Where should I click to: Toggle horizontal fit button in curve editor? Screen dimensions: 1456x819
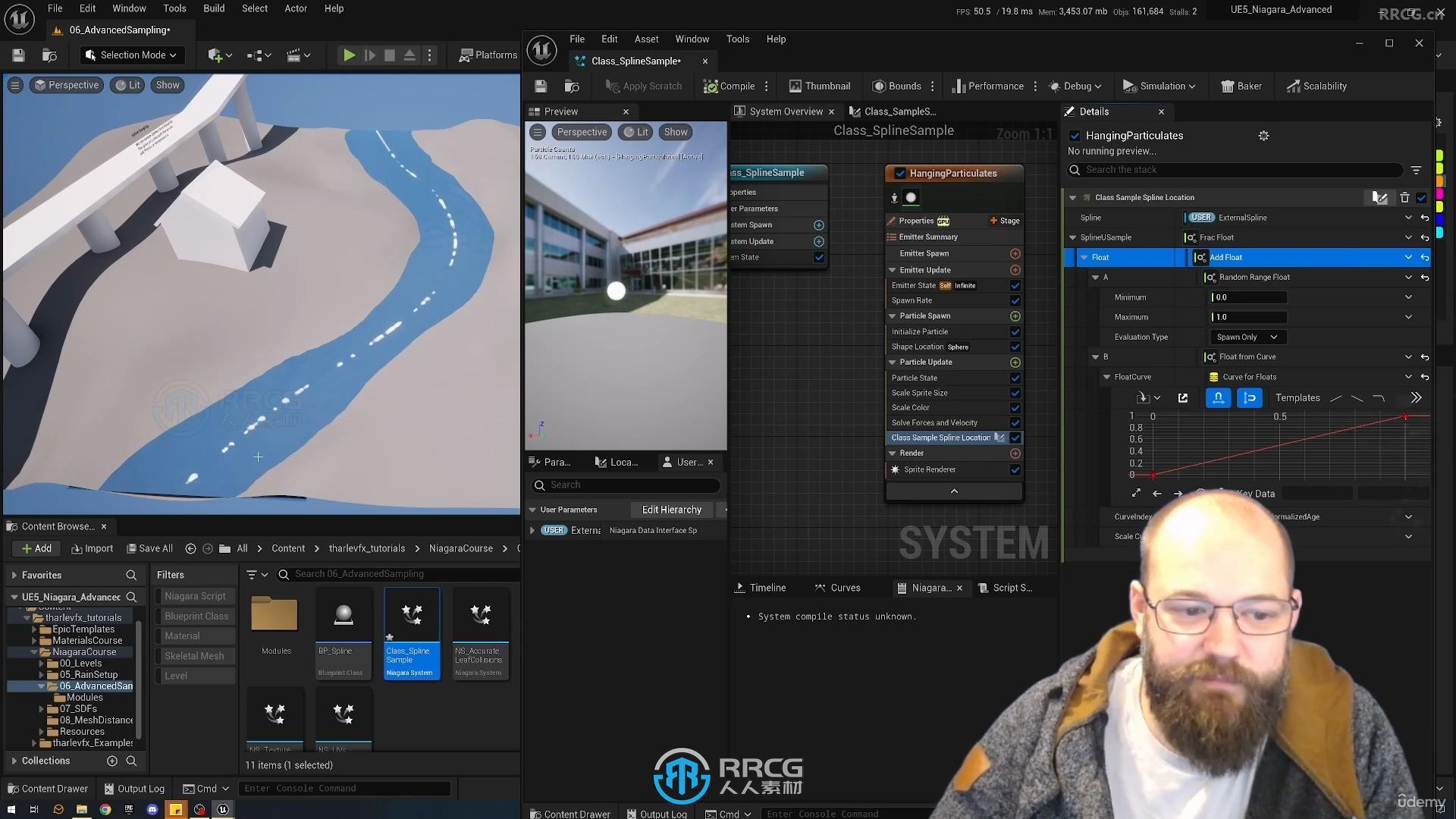1218,398
